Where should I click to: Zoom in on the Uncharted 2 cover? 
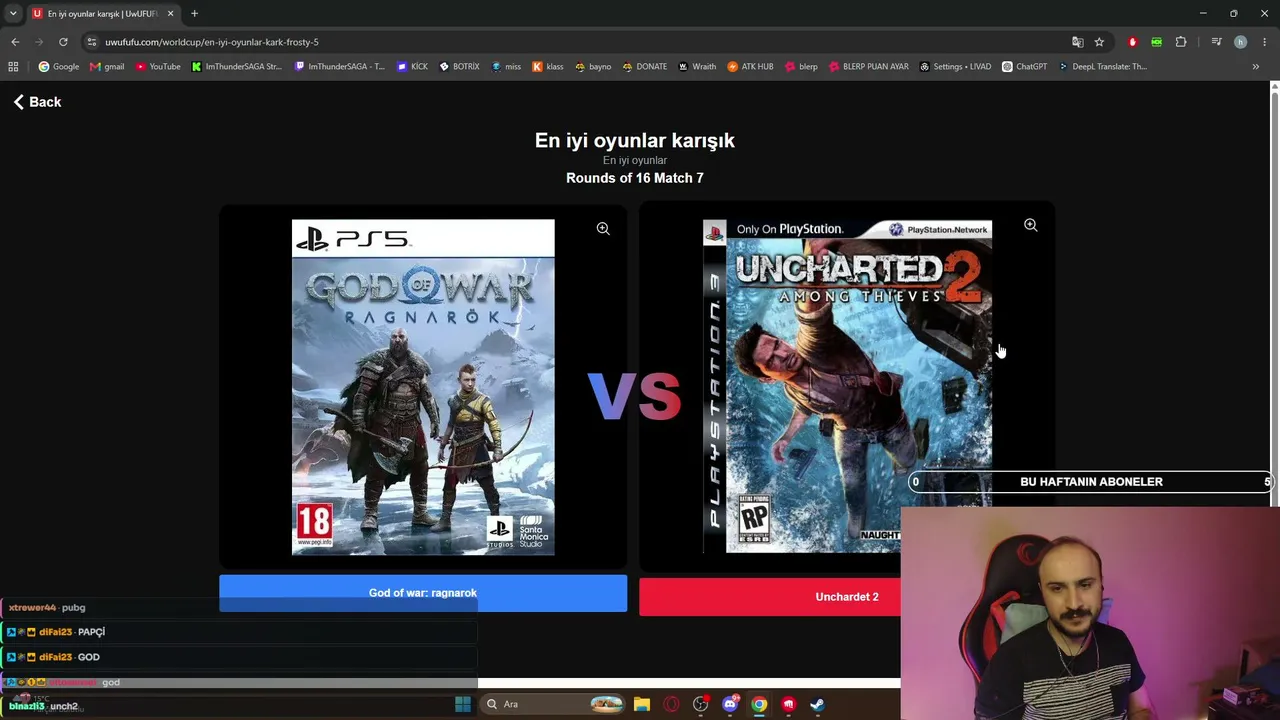(1030, 226)
